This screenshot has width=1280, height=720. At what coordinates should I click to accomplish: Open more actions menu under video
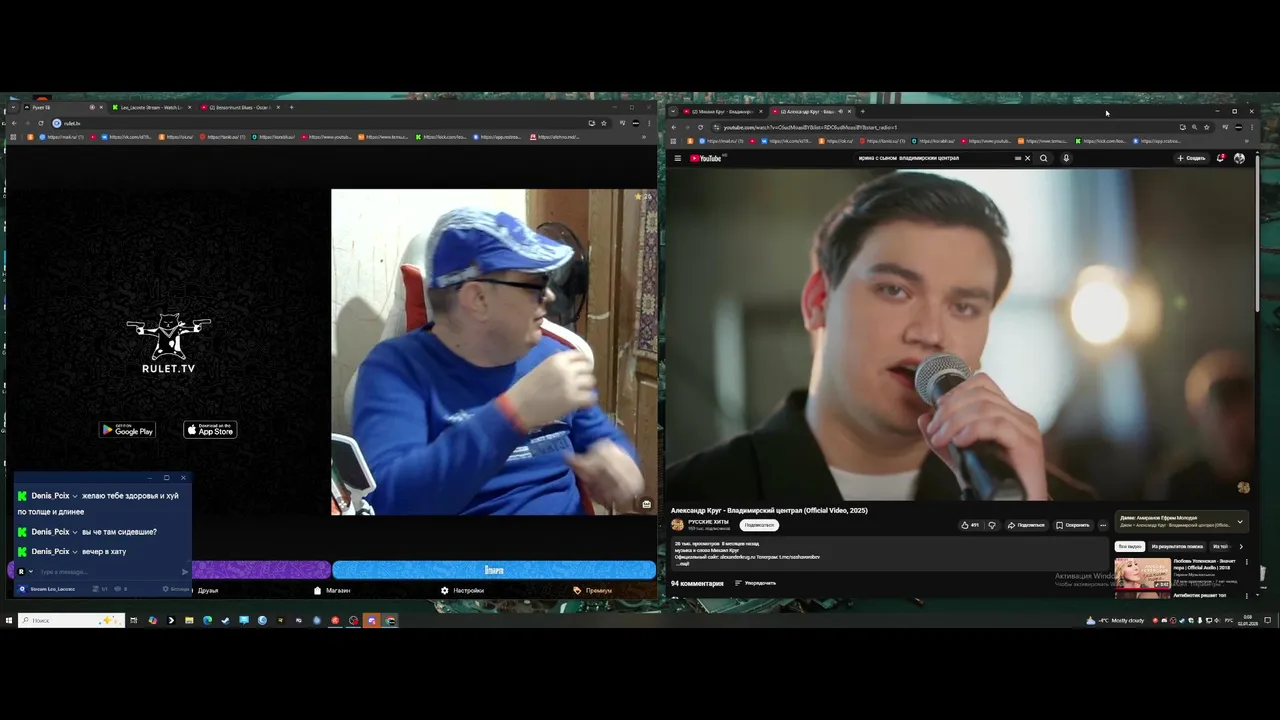[1103, 525]
